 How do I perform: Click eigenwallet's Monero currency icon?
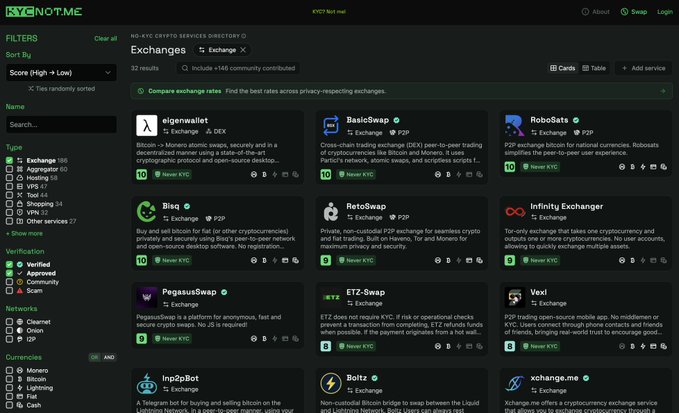click(x=254, y=174)
